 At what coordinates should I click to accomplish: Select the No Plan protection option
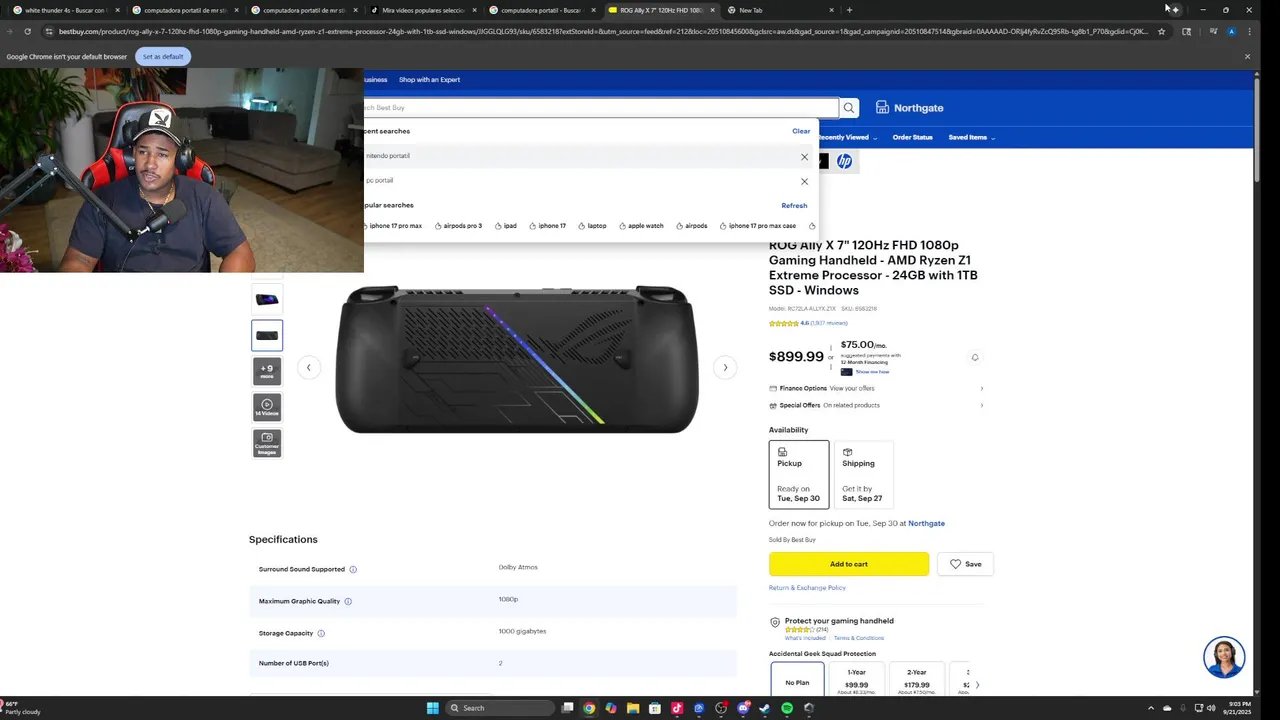coord(797,680)
